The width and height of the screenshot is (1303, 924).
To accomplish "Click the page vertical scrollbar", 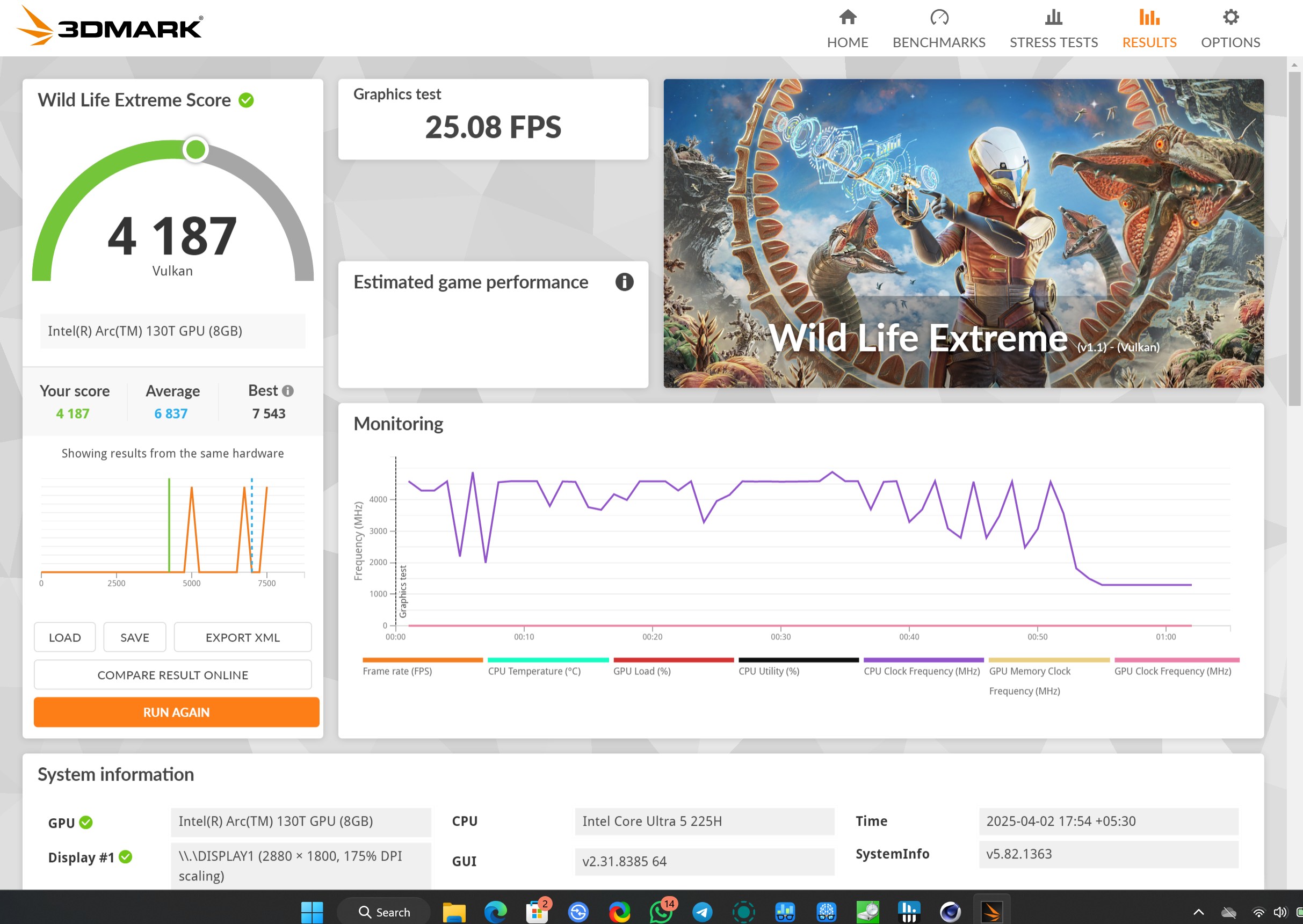I will [x=1294, y=239].
